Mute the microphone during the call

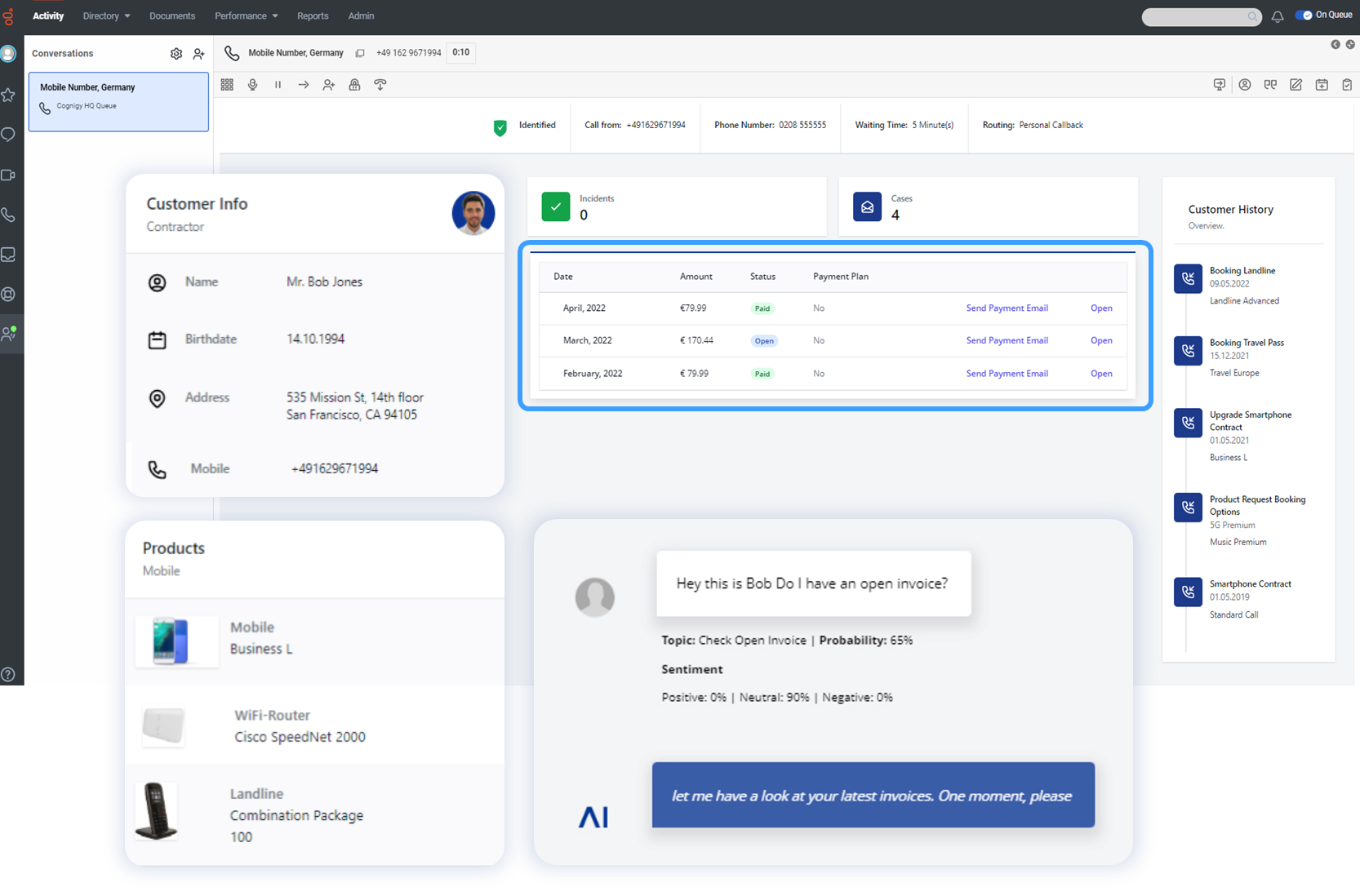[x=252, y=84]
